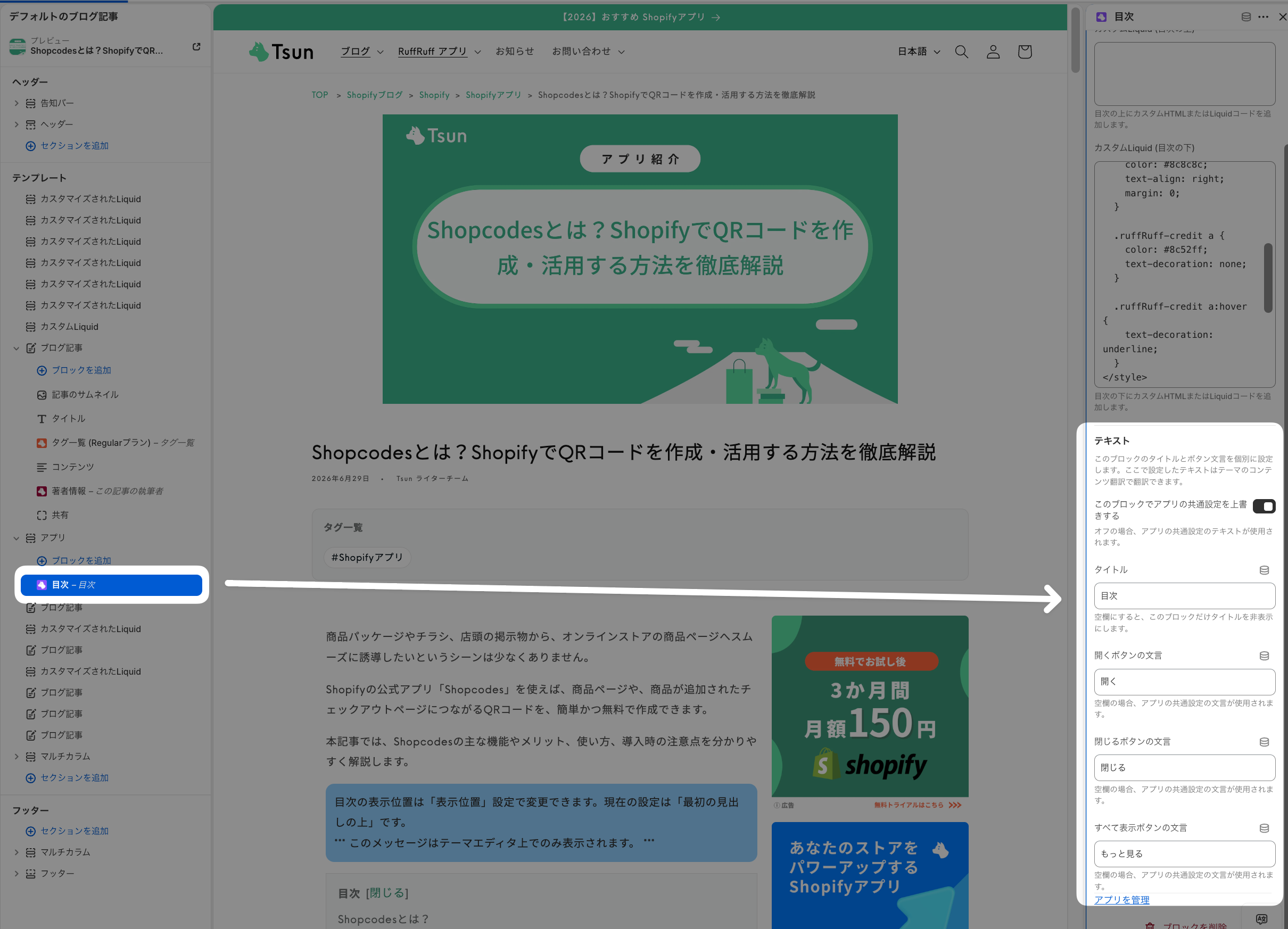Click the empty カスタムLiquid (目次の上) text area
Viewport: 1288px width, 929px height.
[1185, 74]
